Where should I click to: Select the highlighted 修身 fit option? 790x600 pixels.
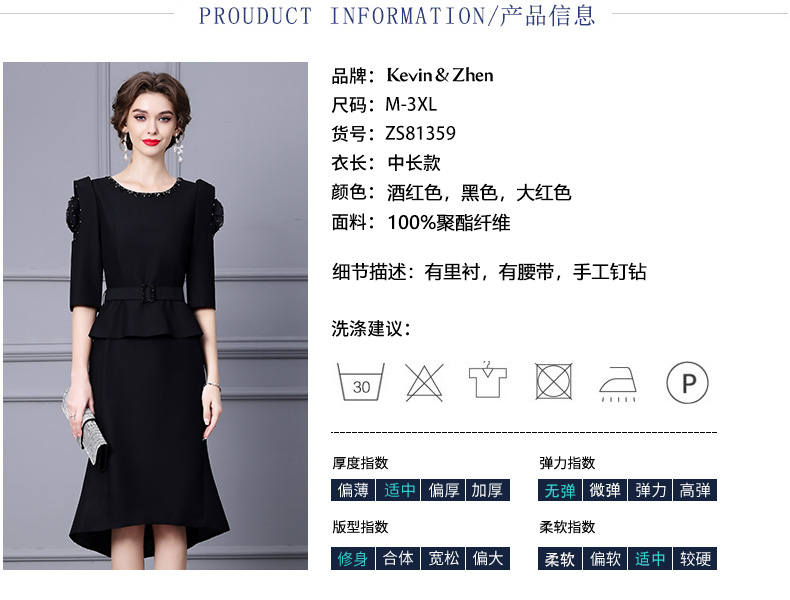(353, 559)
